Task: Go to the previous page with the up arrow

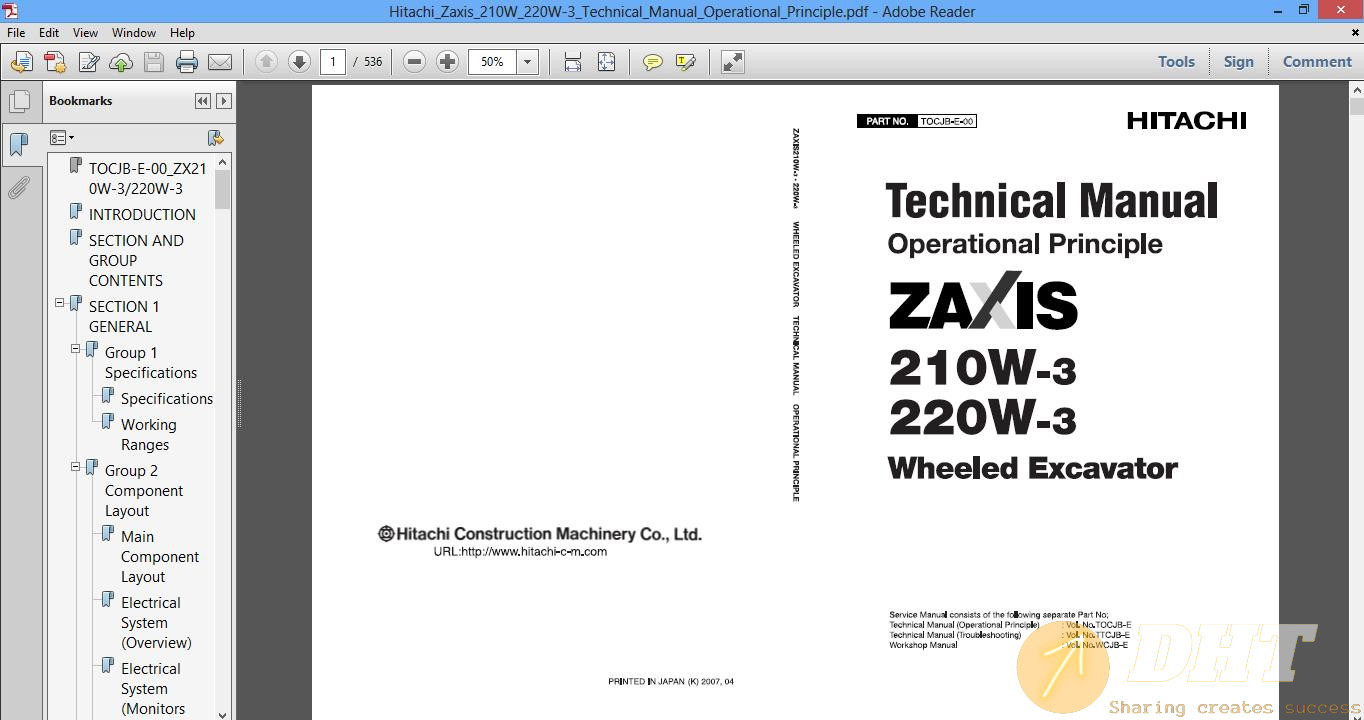Action: [x=266, y=62]
